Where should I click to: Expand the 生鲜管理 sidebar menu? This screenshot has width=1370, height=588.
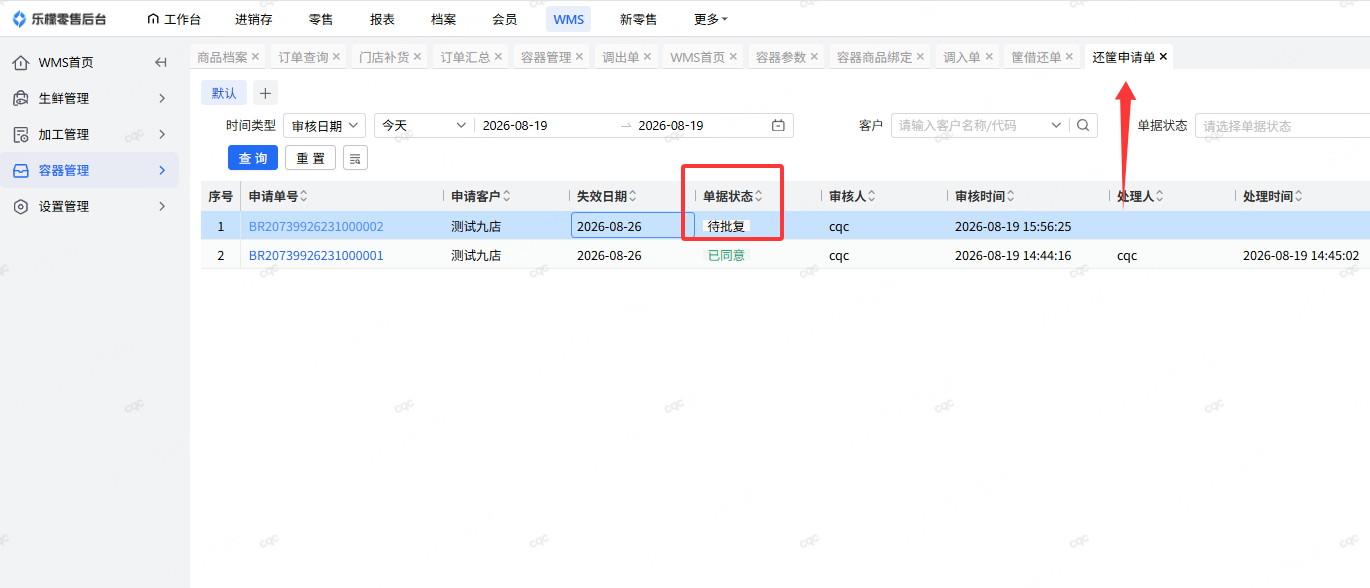162,99
